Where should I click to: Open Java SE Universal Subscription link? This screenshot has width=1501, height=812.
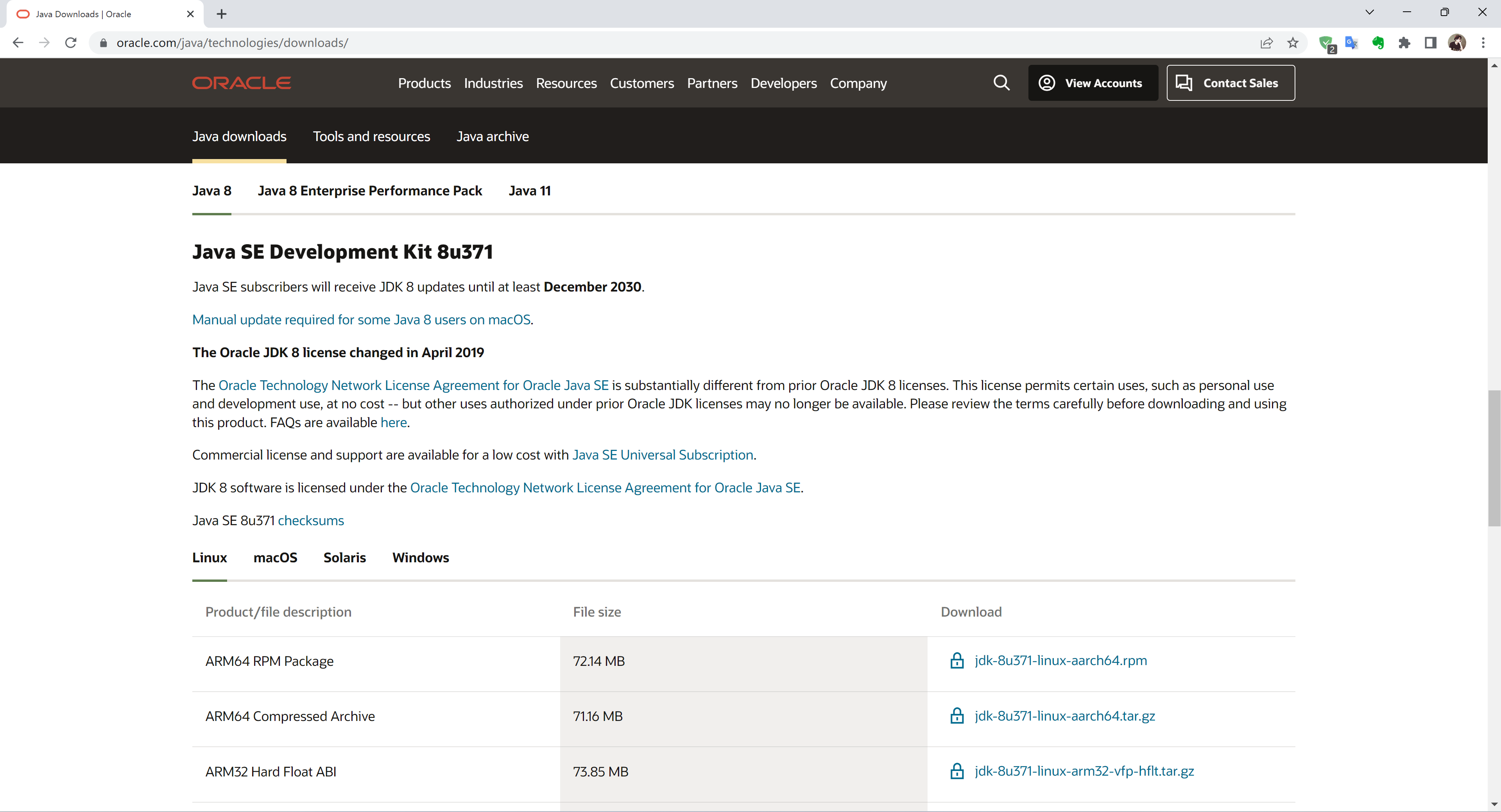[663, 455]
